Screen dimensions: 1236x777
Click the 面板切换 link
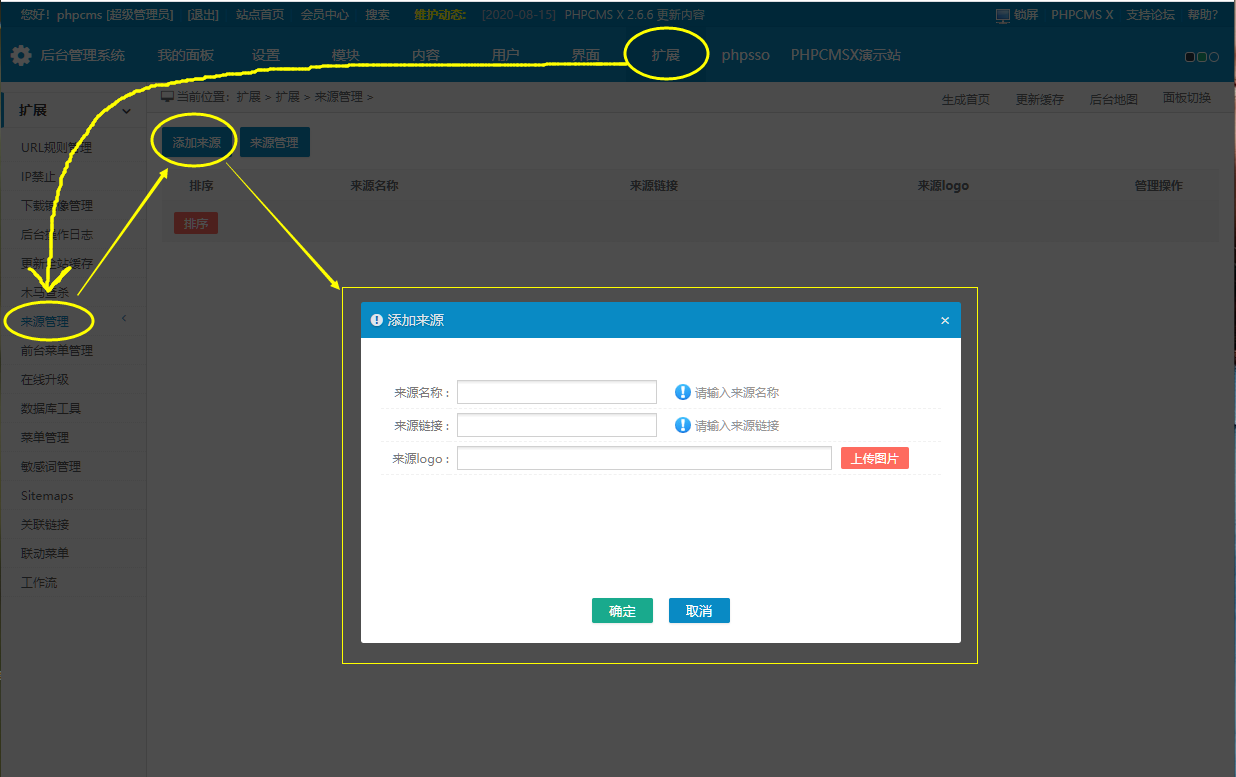(x=1187, y=98)
